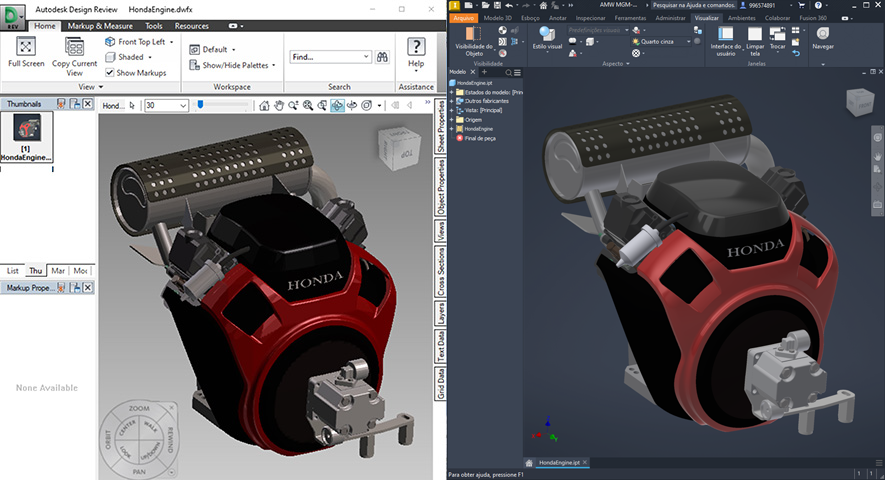Expand the Estados do modelo tree node
The height and width of the screenshot is (480, 885).
click(452, 92)
